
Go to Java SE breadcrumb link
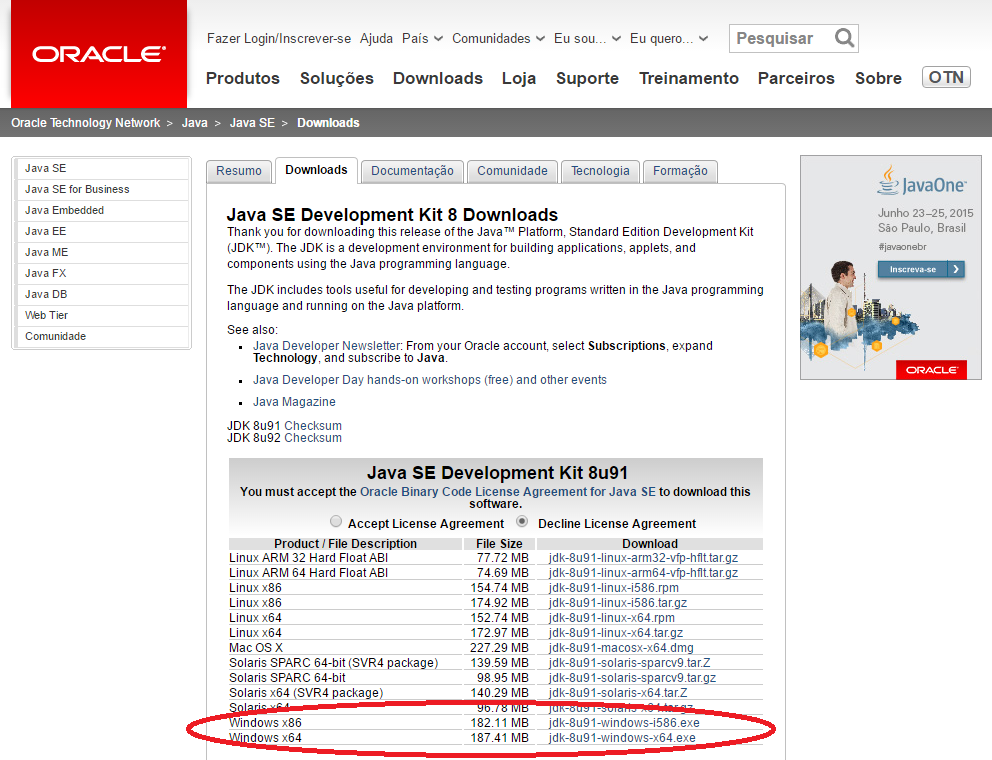(x=252, y=123)
